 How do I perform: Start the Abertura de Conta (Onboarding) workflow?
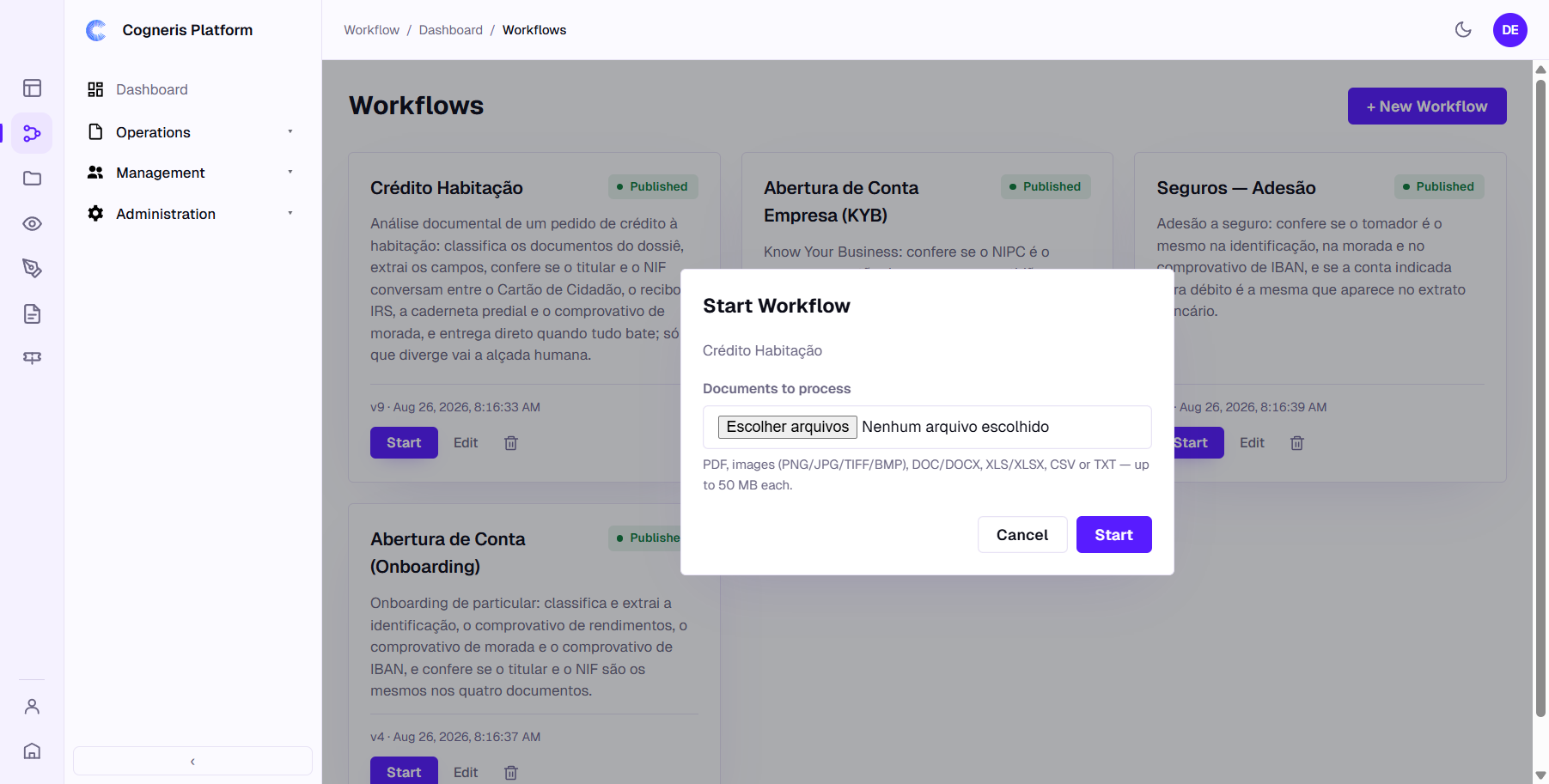pos(404,771)
